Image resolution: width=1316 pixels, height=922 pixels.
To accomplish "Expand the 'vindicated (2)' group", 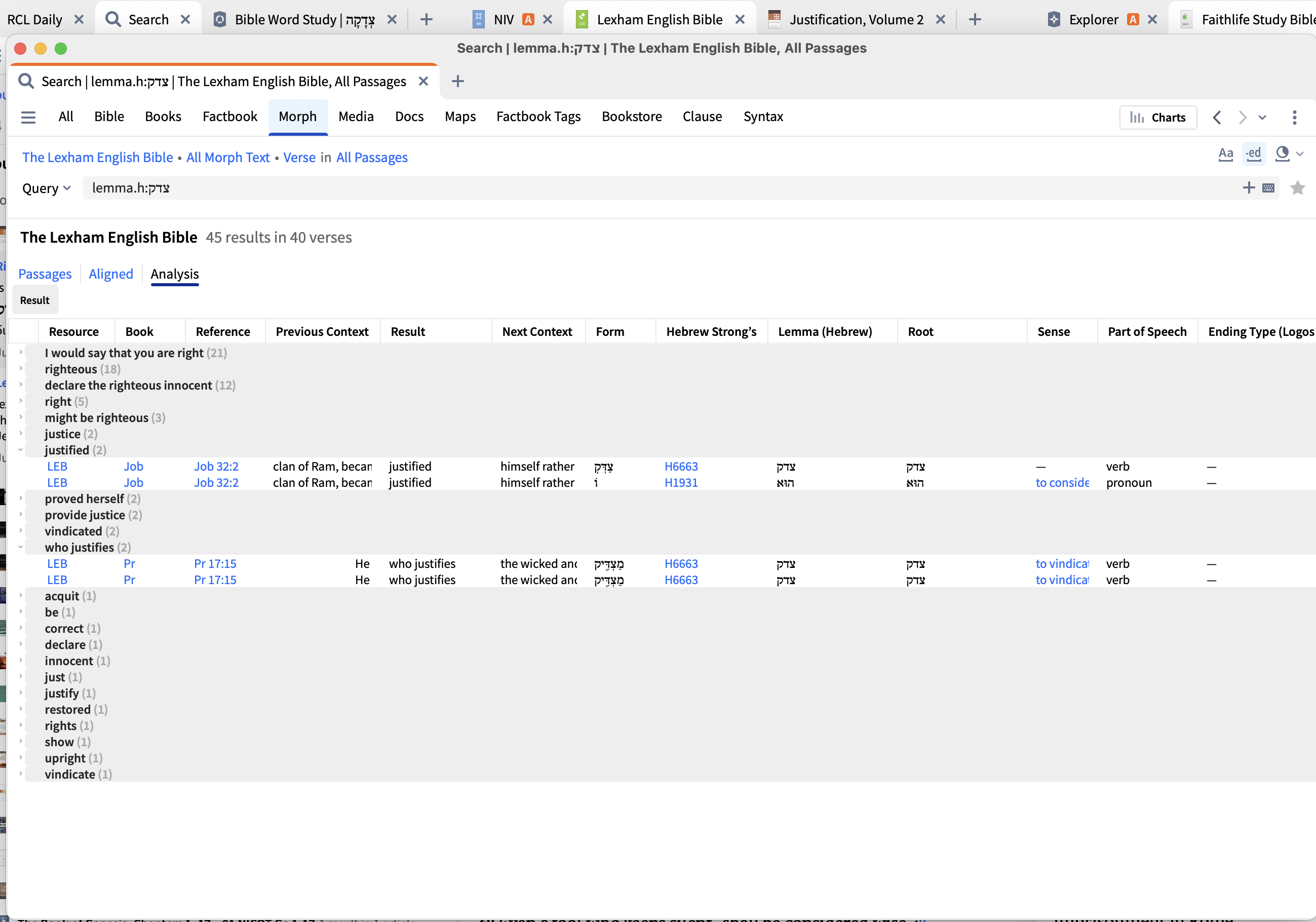I will coord(21,530).
